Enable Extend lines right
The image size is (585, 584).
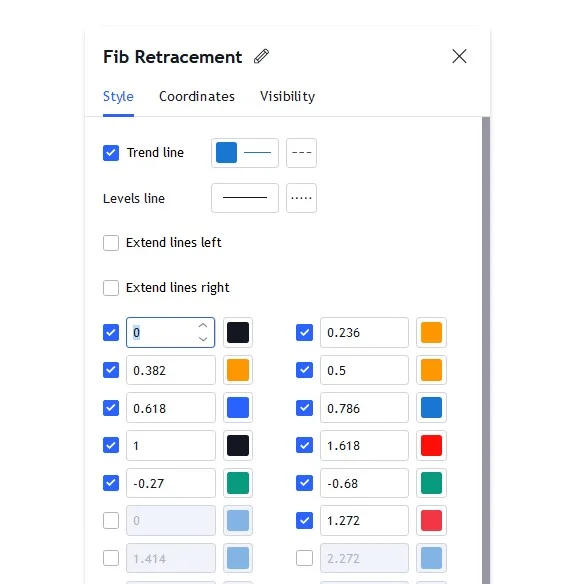[x=111, y=288]
